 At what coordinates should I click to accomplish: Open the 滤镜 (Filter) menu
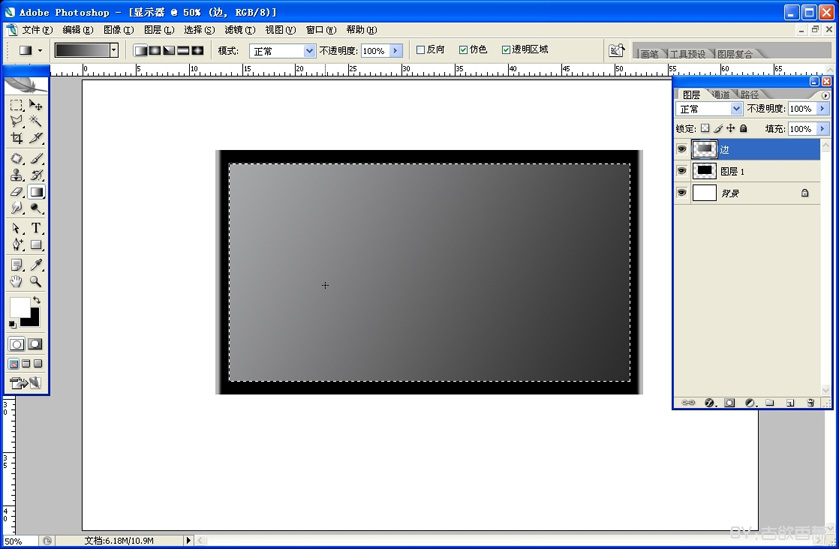(x=240, y=30)
